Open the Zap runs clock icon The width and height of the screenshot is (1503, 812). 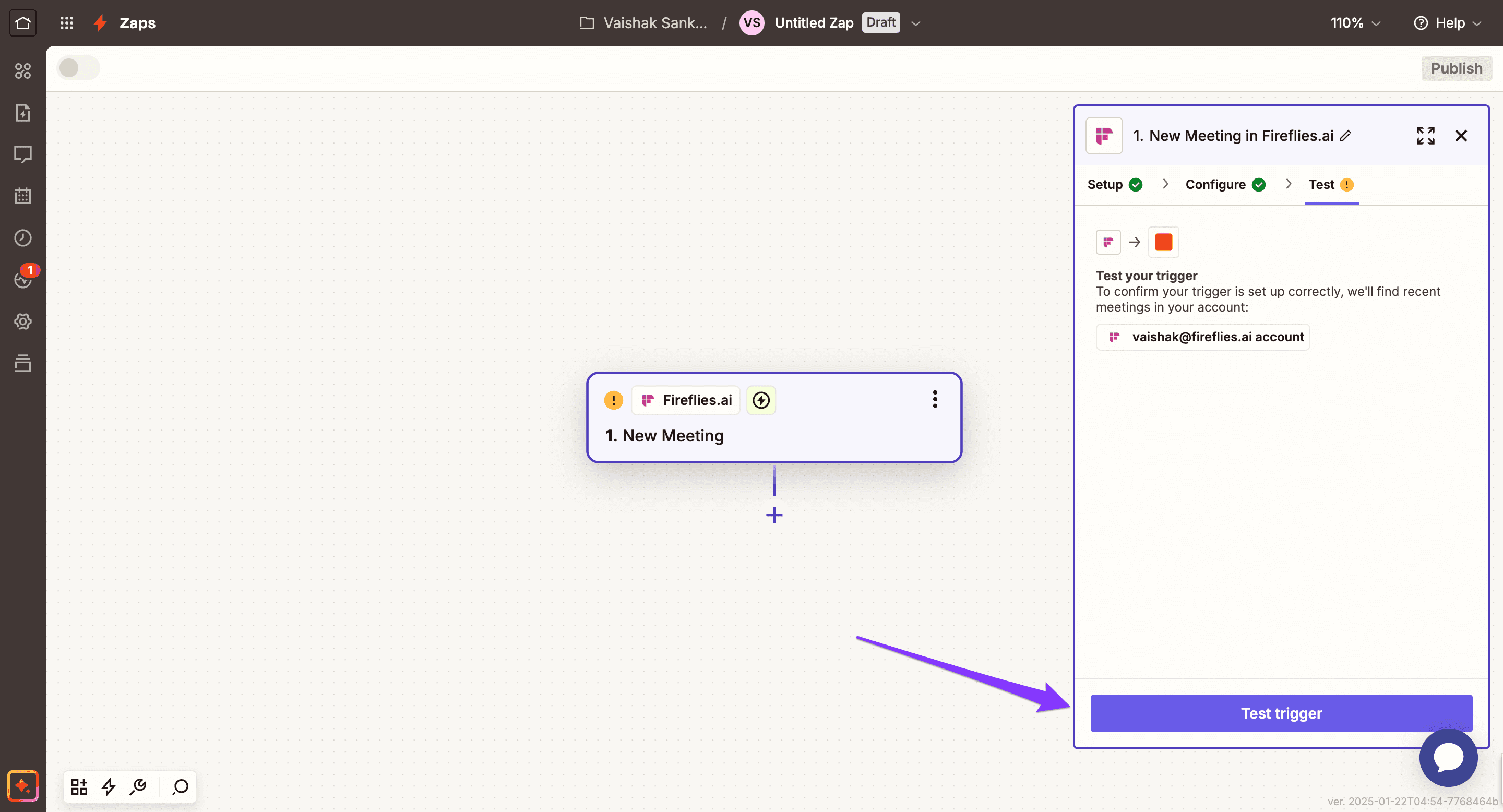pyautogui.click(x=23, y=238)
